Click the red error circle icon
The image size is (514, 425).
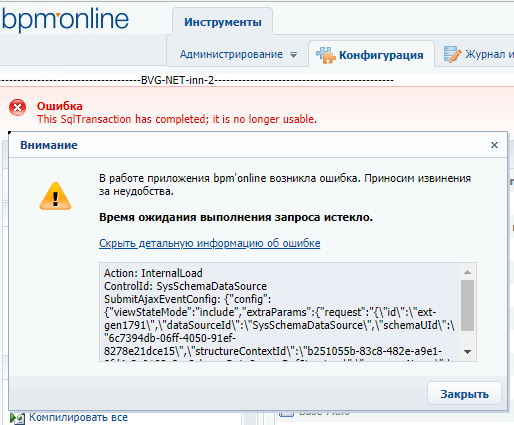tap(17, 108)
